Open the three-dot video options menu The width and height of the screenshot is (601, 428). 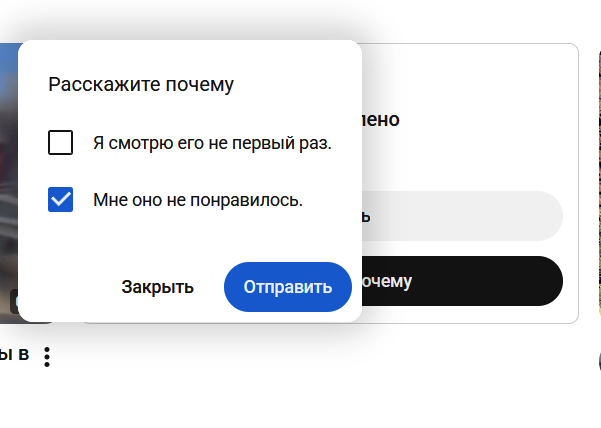click(x=47, y=357)
